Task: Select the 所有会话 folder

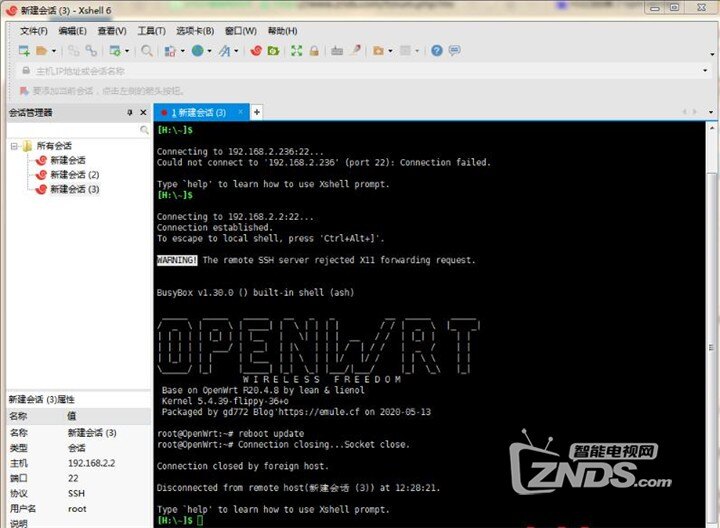Action: click(x=54, y=146)
